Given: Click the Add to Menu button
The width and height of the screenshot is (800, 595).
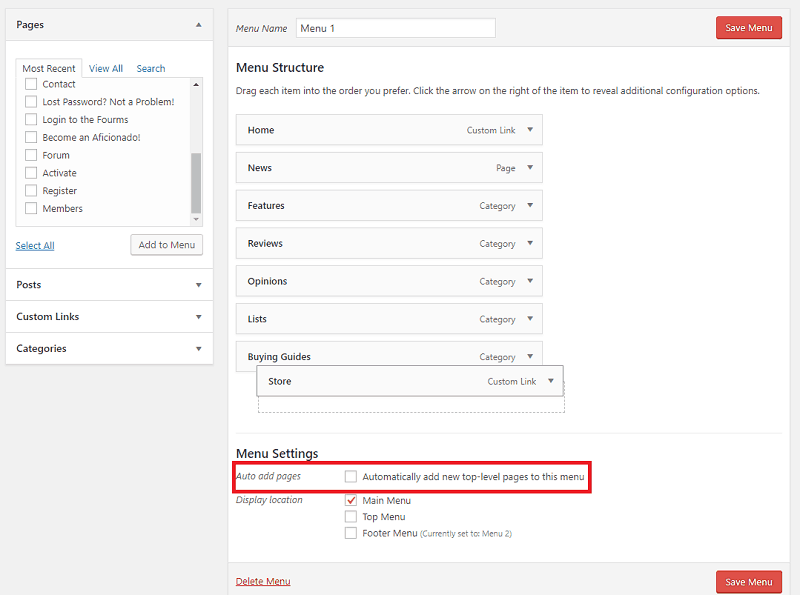Looking at the screenshot, I should coord(166,245).
